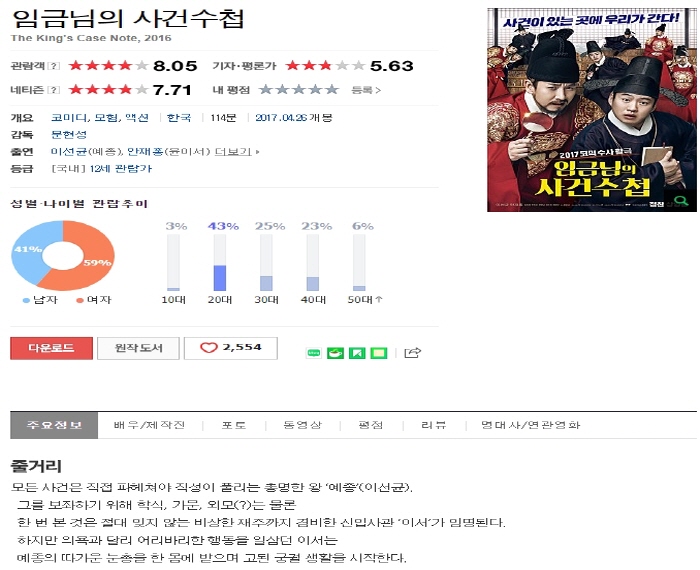Screen dimensions: 700x570
Task: Click the magnifier icon on the poster
Action: (x=681, y=200)
